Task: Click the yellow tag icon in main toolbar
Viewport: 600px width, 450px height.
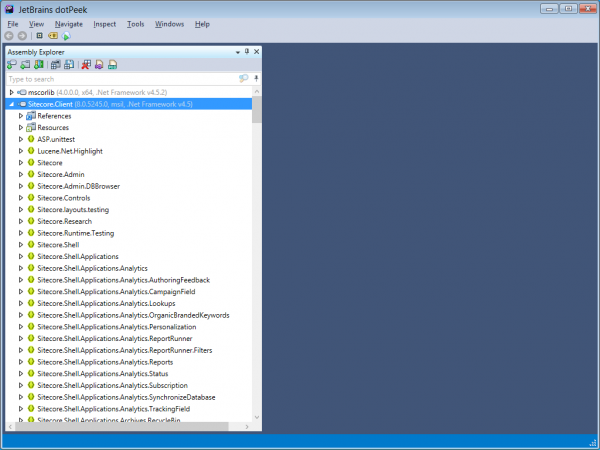Action: click(53, 36)
